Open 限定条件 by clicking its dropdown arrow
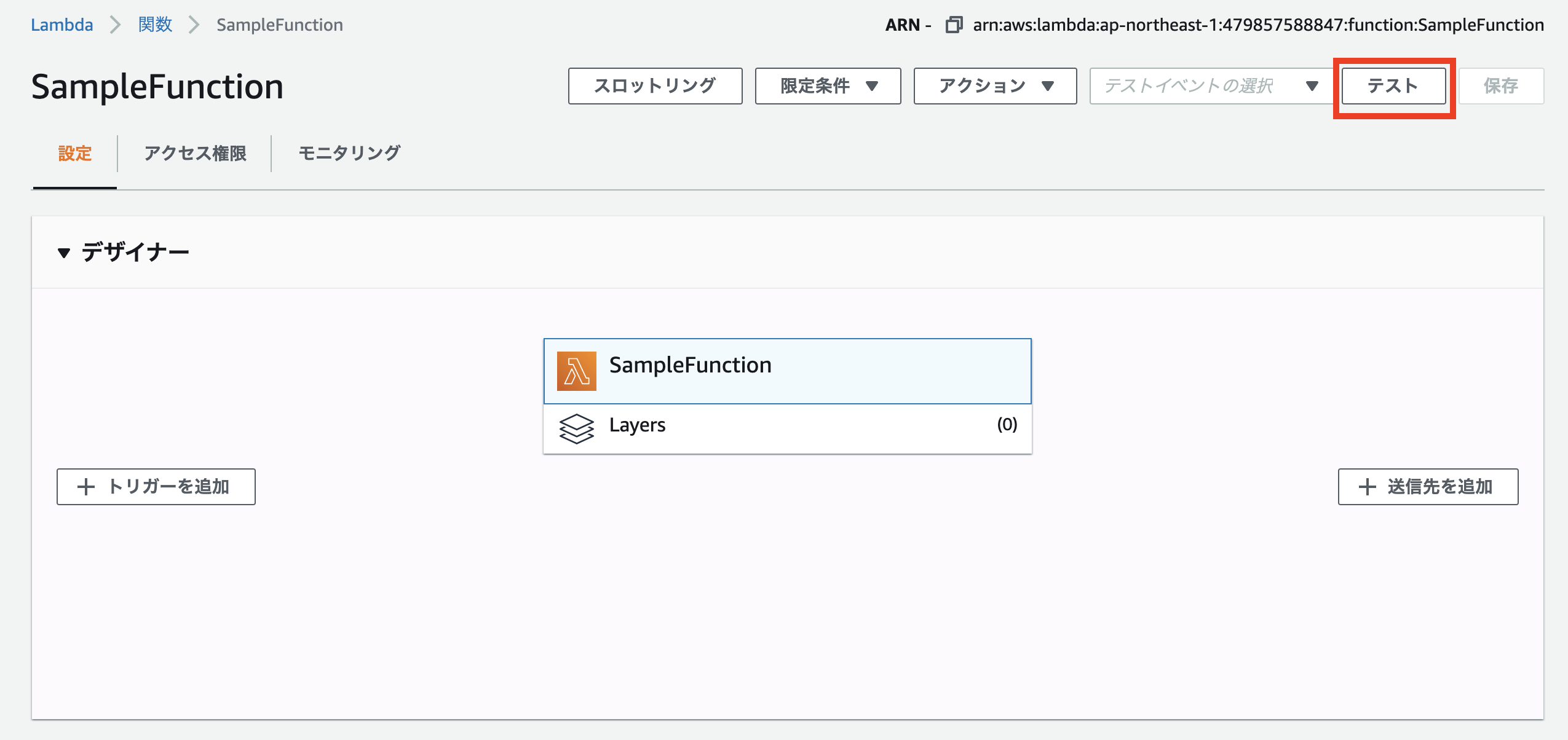The width and height of the screenshot is (1568, 740). point(873,86)
